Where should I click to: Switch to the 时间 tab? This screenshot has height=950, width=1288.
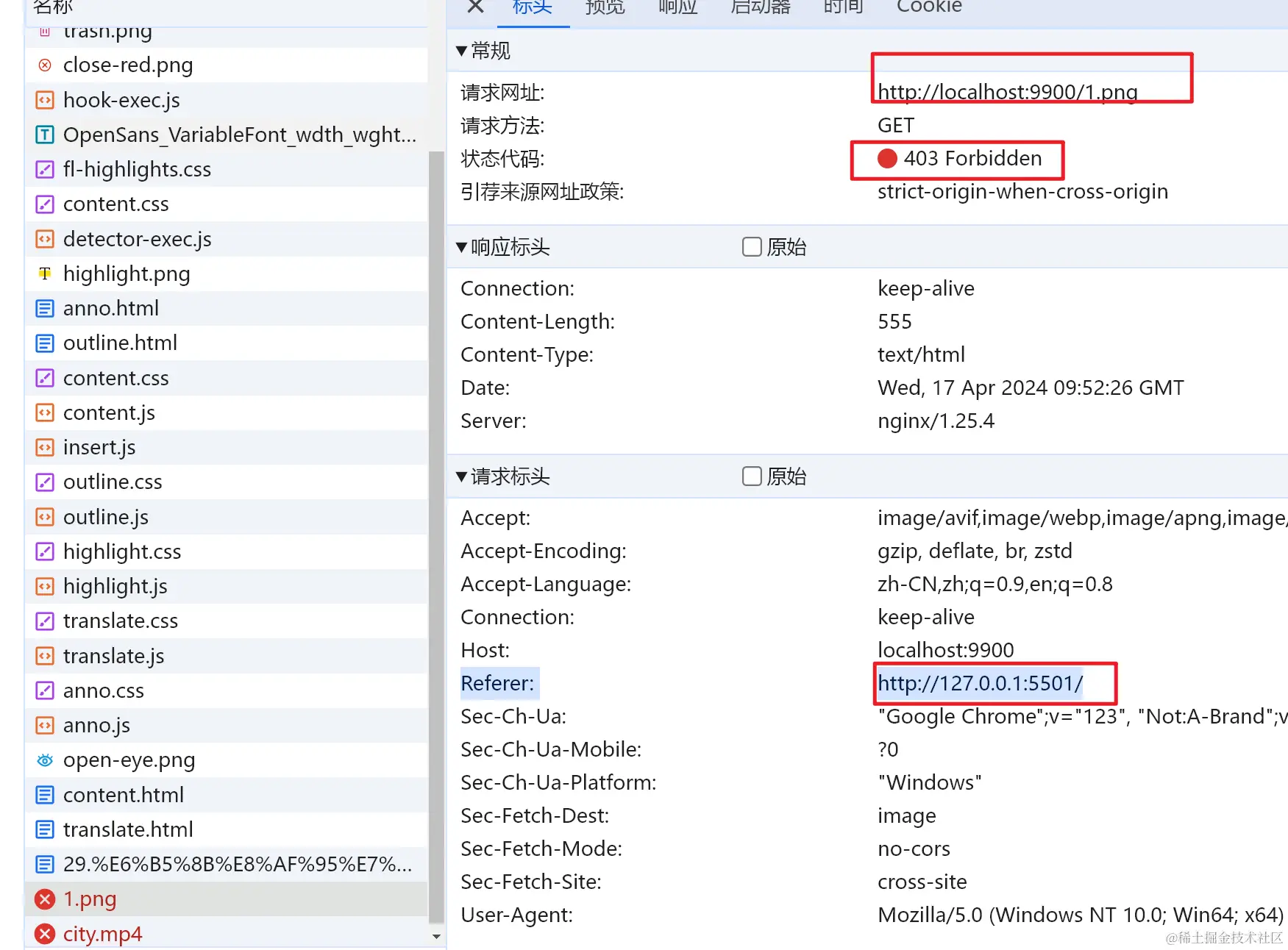(x=843, y=8)
